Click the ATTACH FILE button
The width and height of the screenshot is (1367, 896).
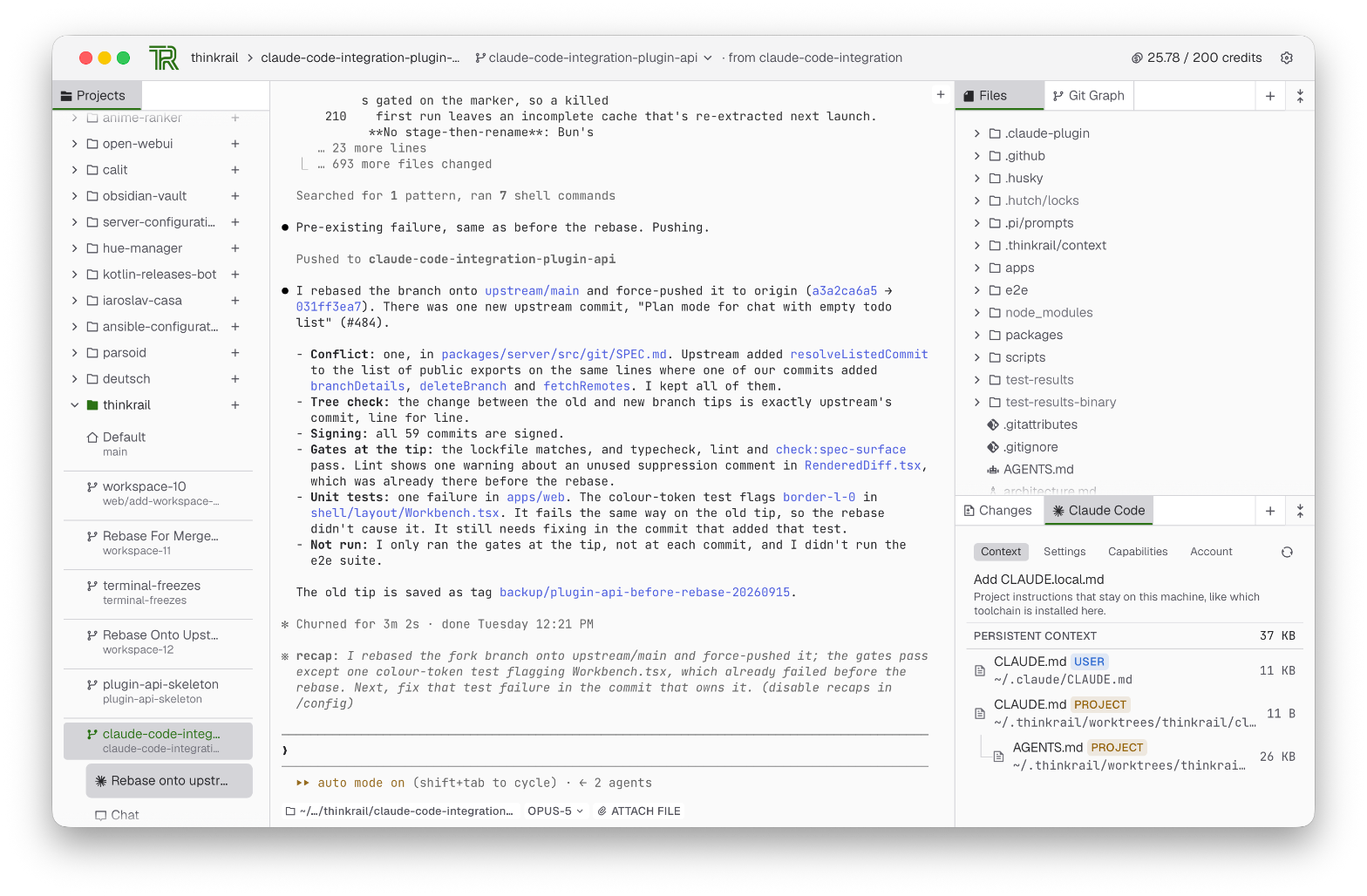click(x=639, y=811)
